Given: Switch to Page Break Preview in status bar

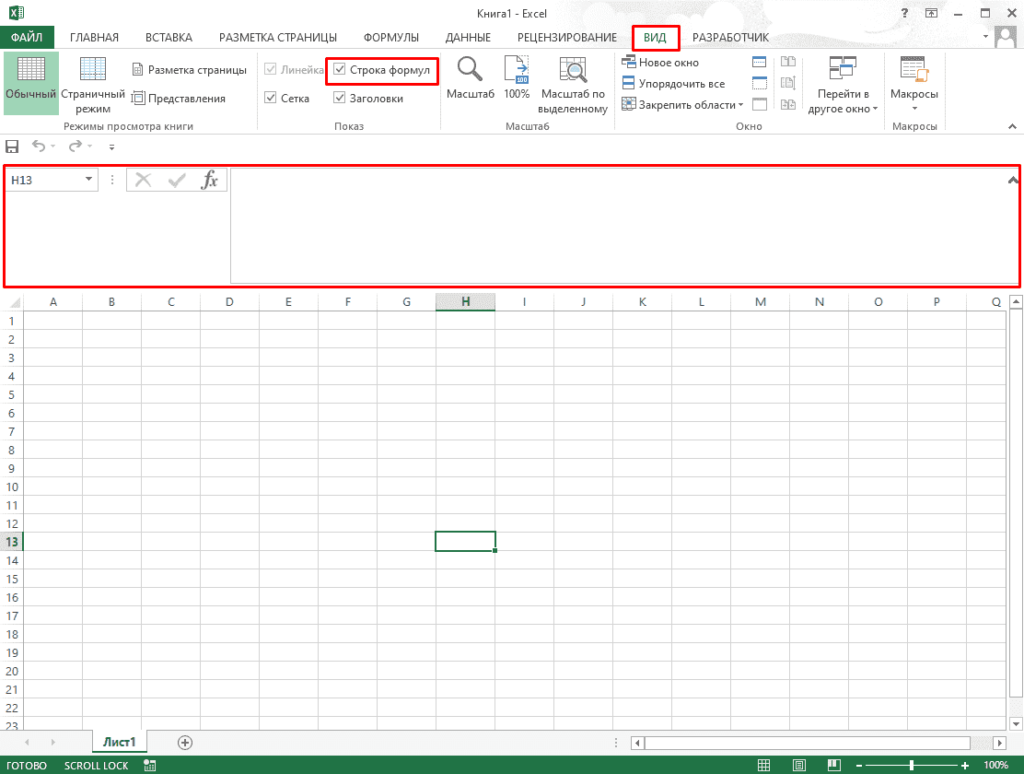Looking at the screenshot, I should coord(834,765).
